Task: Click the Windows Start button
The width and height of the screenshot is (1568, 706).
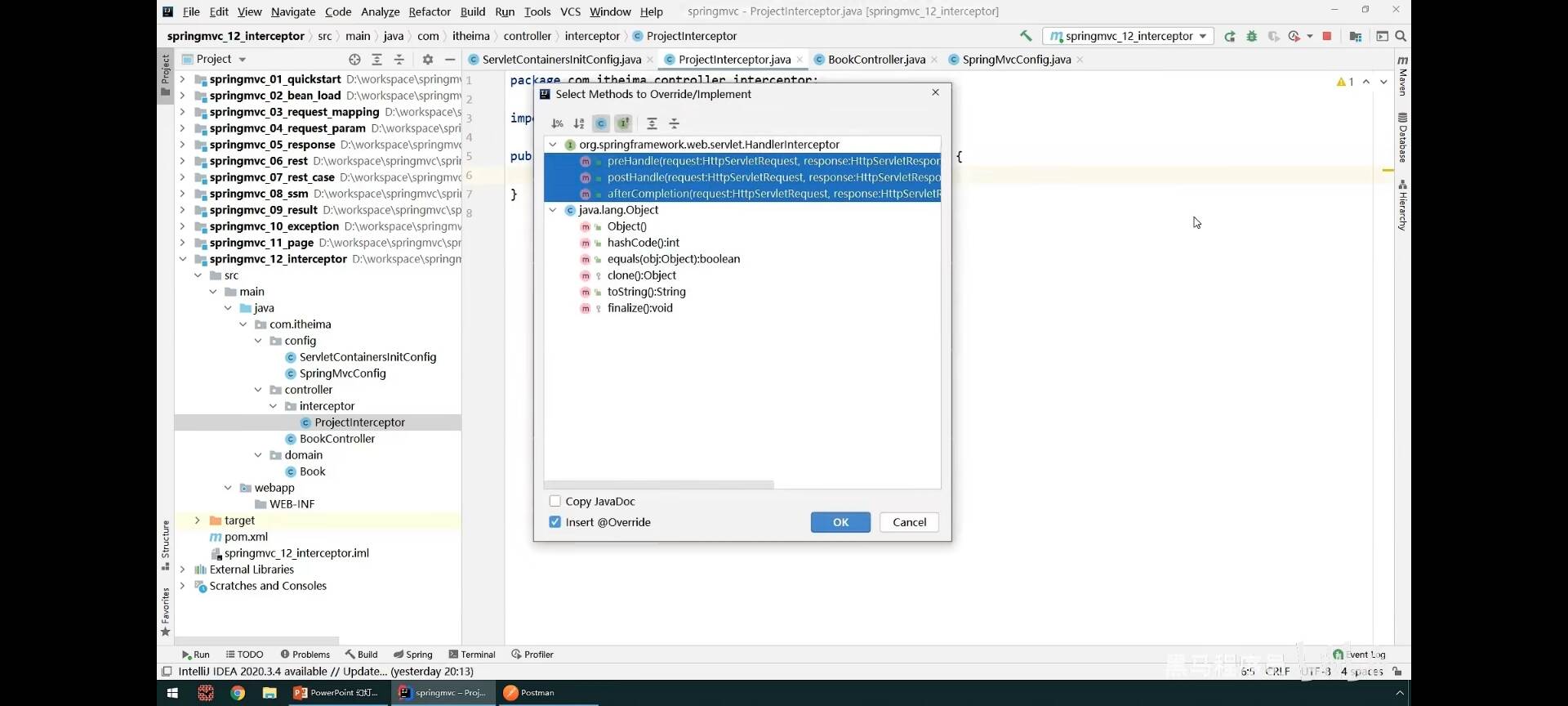Action: tap(172, 693)
